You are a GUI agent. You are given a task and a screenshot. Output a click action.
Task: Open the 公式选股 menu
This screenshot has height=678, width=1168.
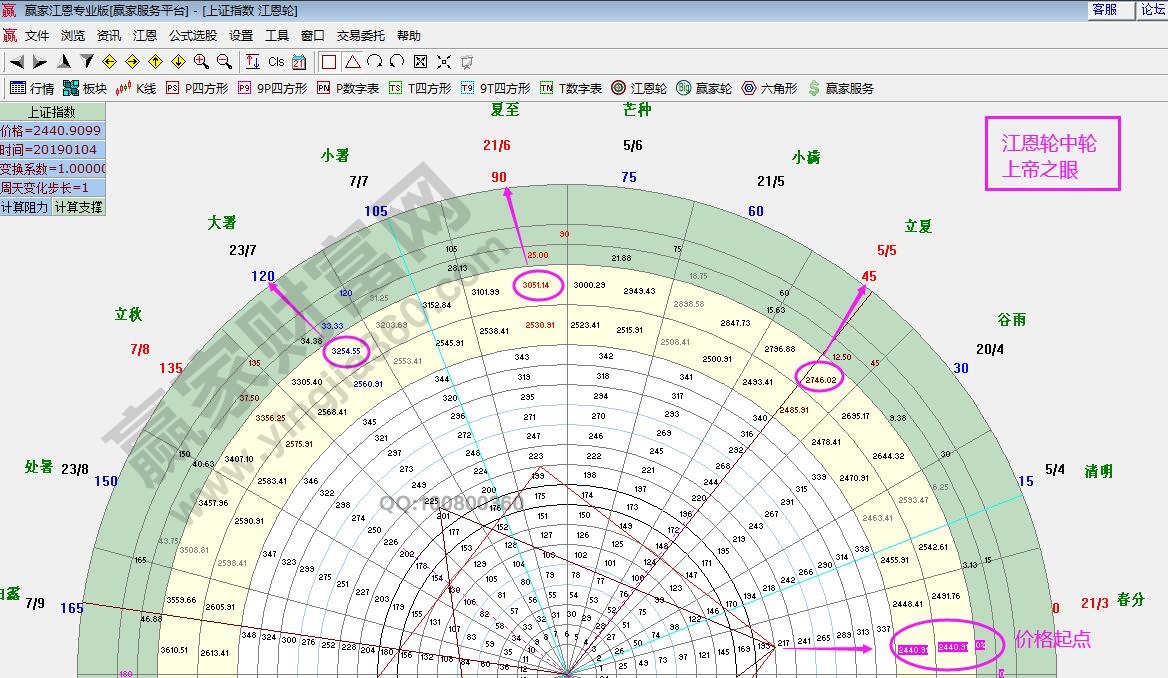click(x=192, y=35)
